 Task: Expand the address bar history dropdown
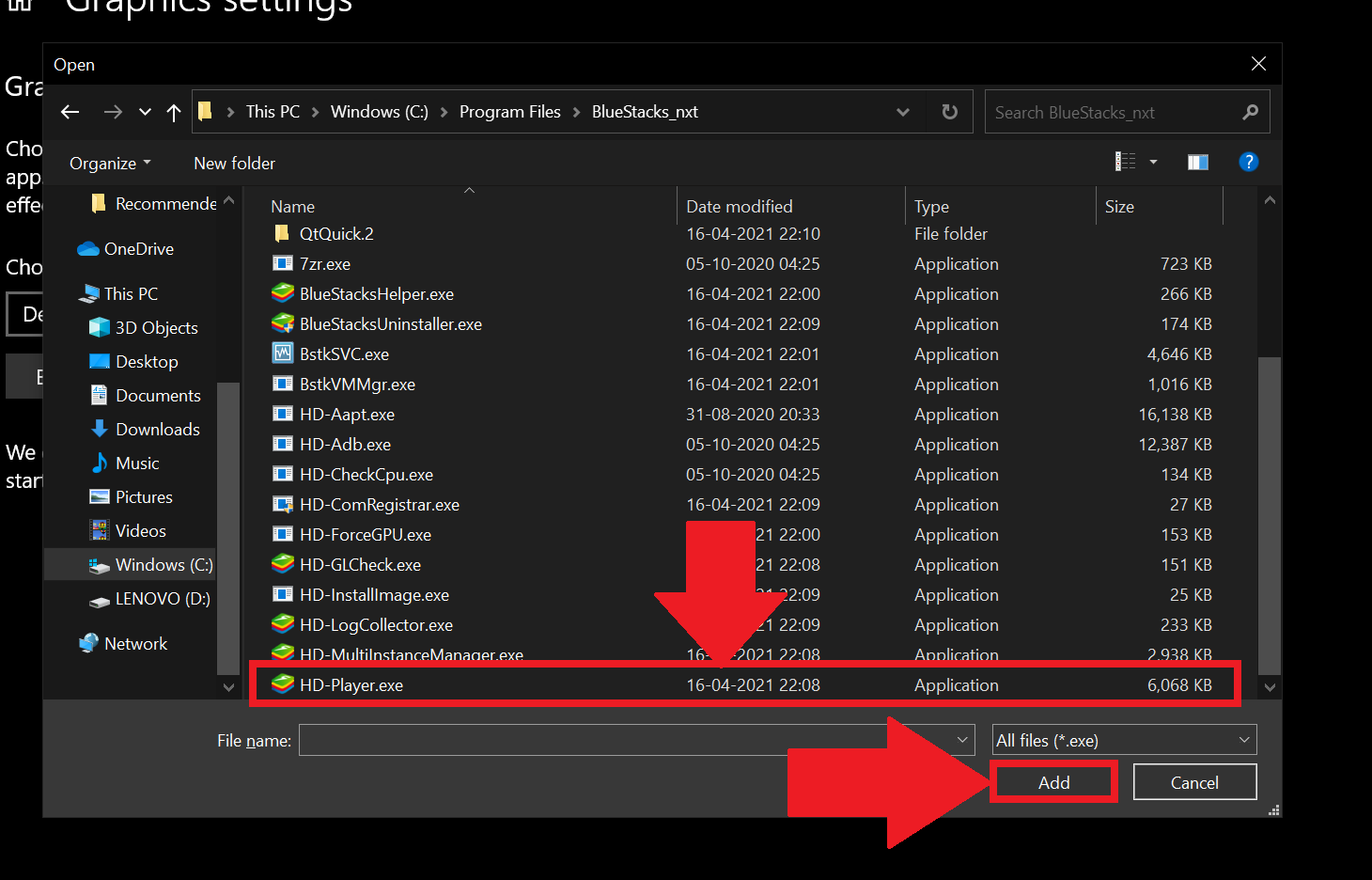click(x=903, y=112)
